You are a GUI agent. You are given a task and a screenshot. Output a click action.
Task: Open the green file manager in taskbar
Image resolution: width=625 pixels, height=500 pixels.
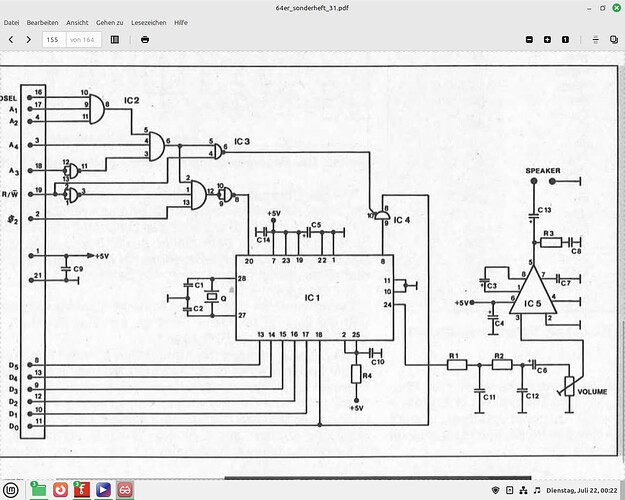37,489
